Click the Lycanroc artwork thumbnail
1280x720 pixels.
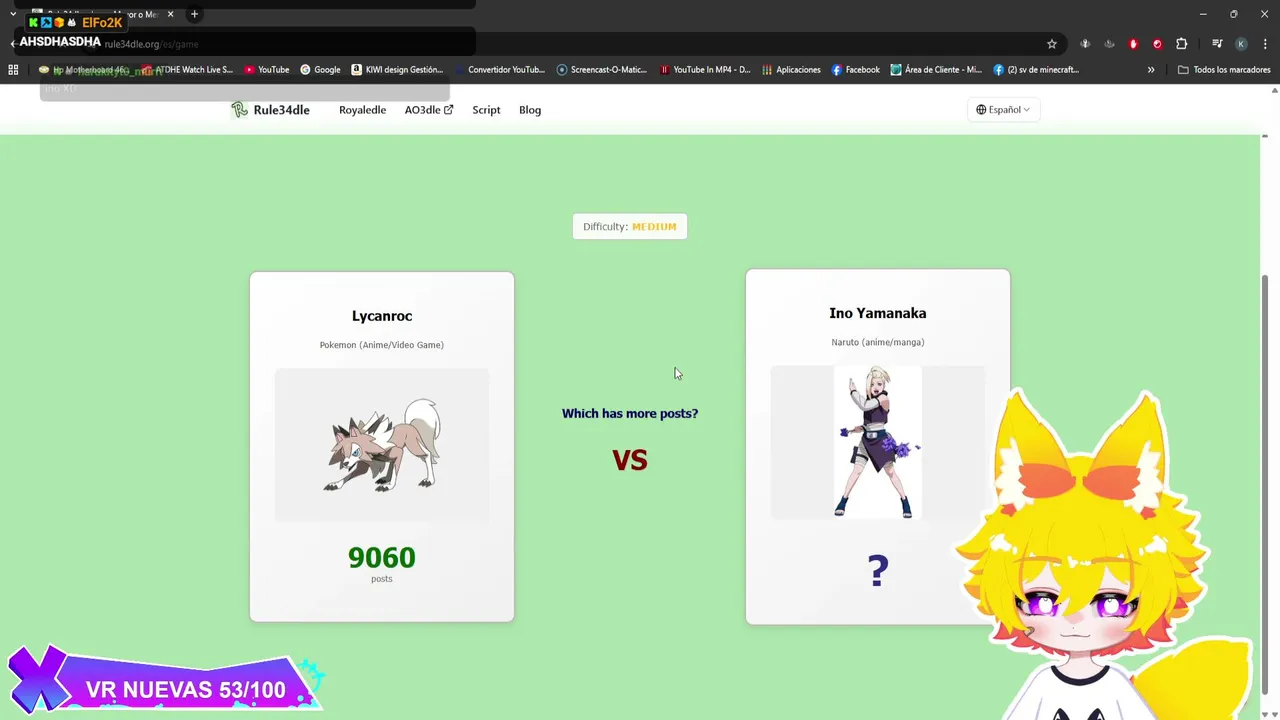382,445
